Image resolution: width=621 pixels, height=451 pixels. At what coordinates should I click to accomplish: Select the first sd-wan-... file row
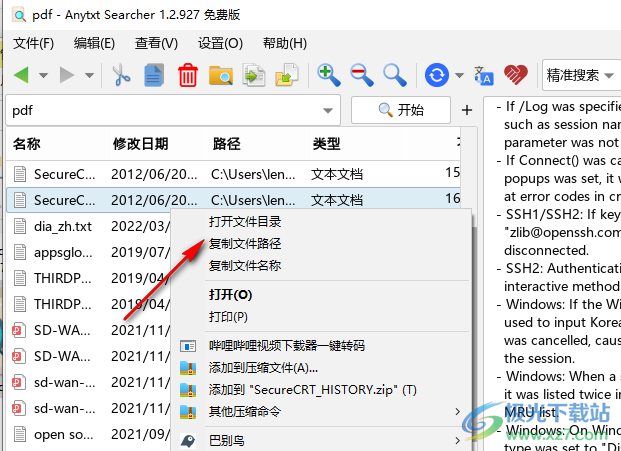(89, 382)
